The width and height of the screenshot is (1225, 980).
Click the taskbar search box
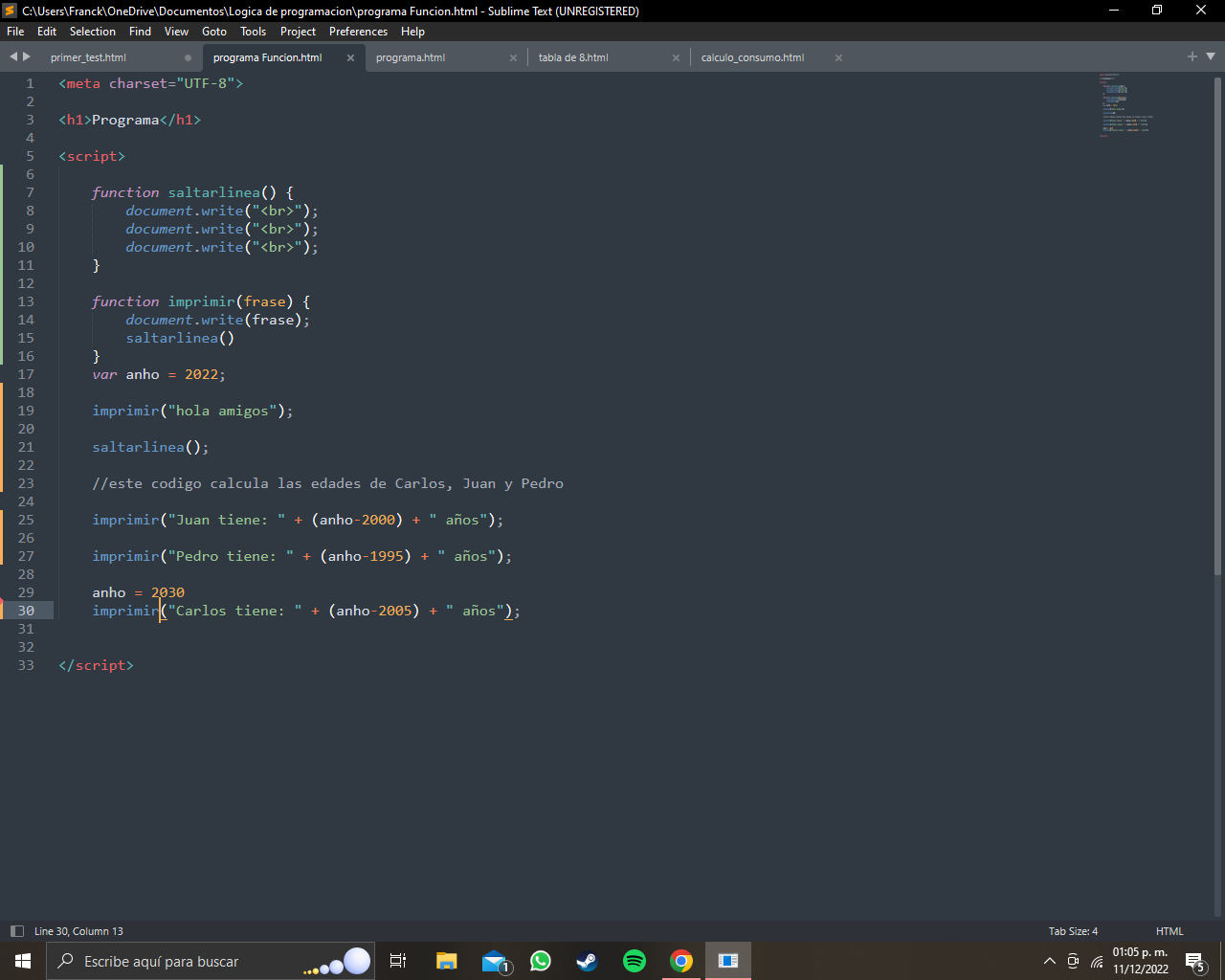coord(211,961)
